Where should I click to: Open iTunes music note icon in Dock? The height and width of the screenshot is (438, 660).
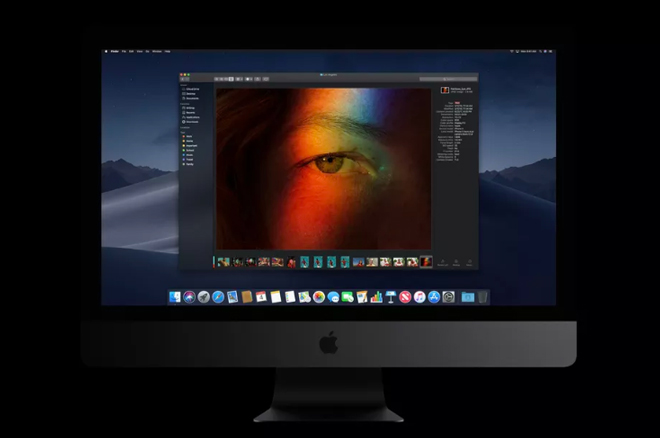pos(420,297)
